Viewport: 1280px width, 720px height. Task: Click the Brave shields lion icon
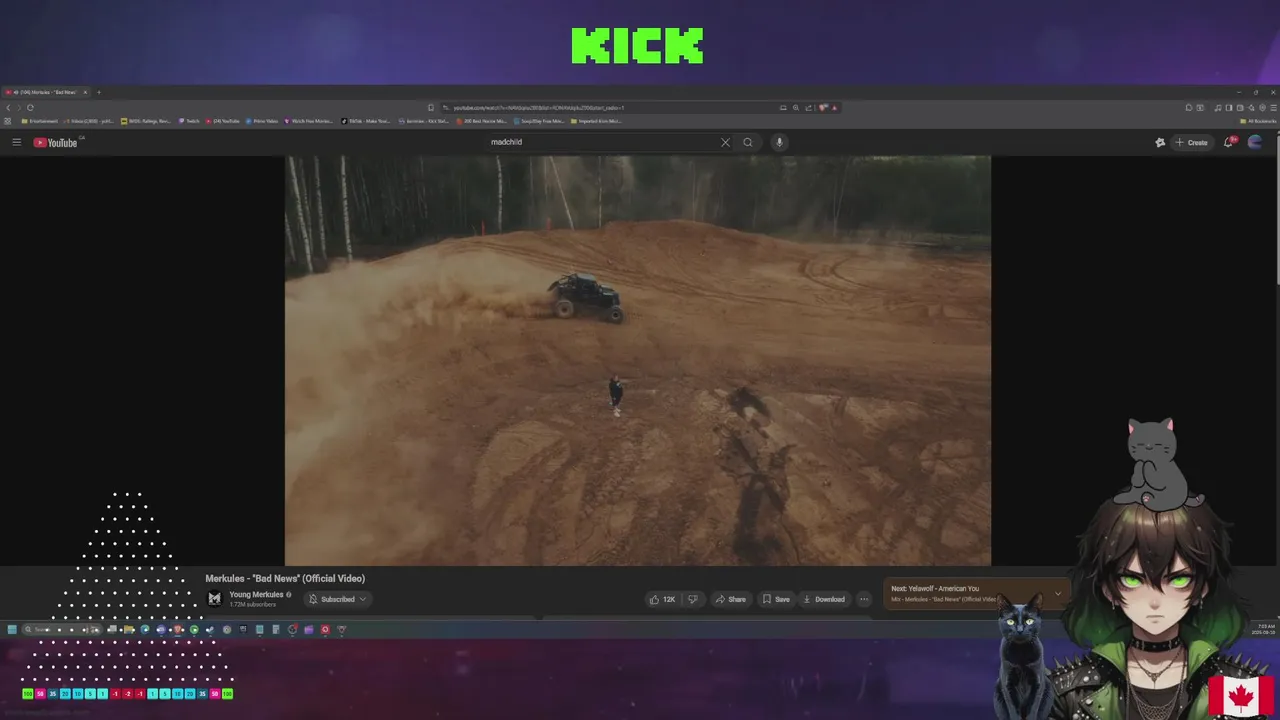823,107
